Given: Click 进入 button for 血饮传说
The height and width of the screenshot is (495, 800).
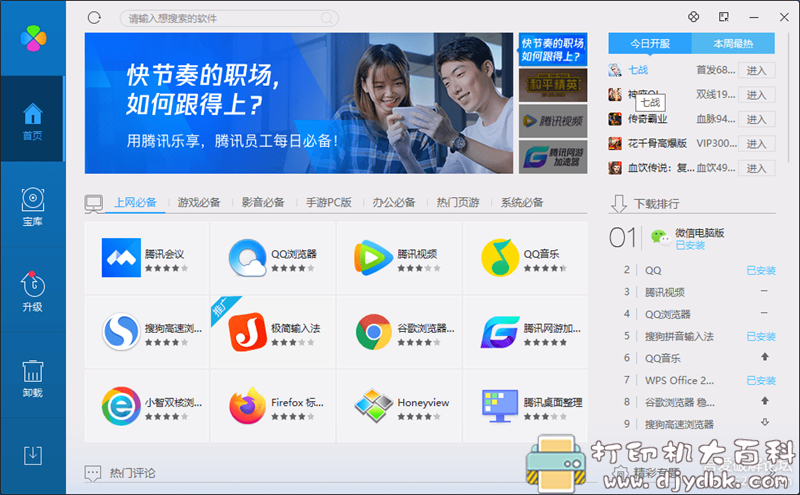Looking at the screenshot, I should pos(756,168).
